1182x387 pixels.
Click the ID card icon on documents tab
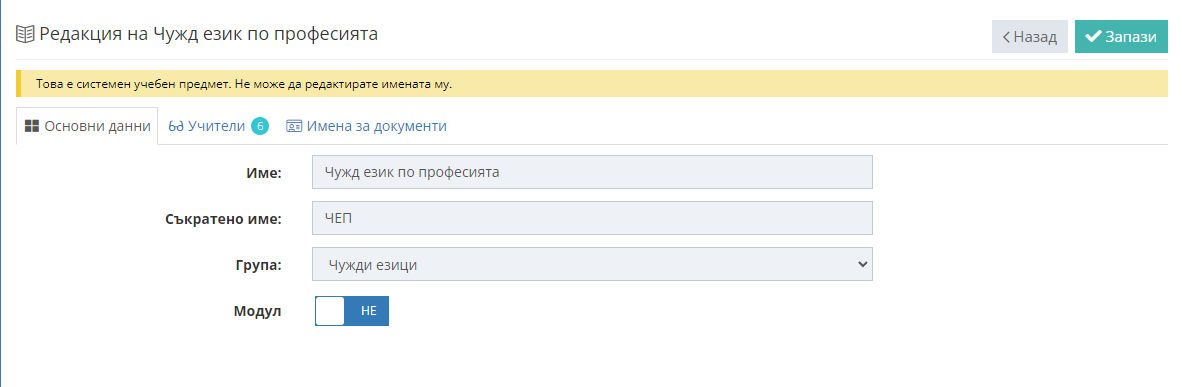pyautogui.click(x=294, y=126)
